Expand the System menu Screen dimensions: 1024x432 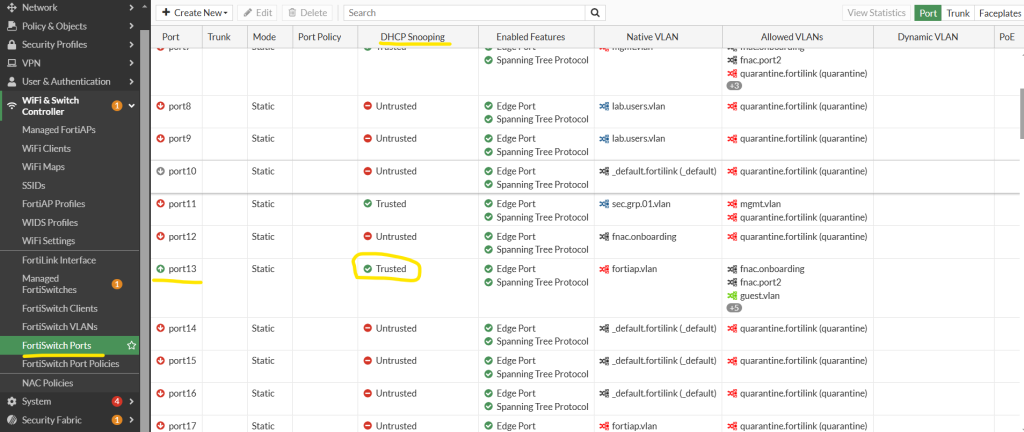pos(131,401)
